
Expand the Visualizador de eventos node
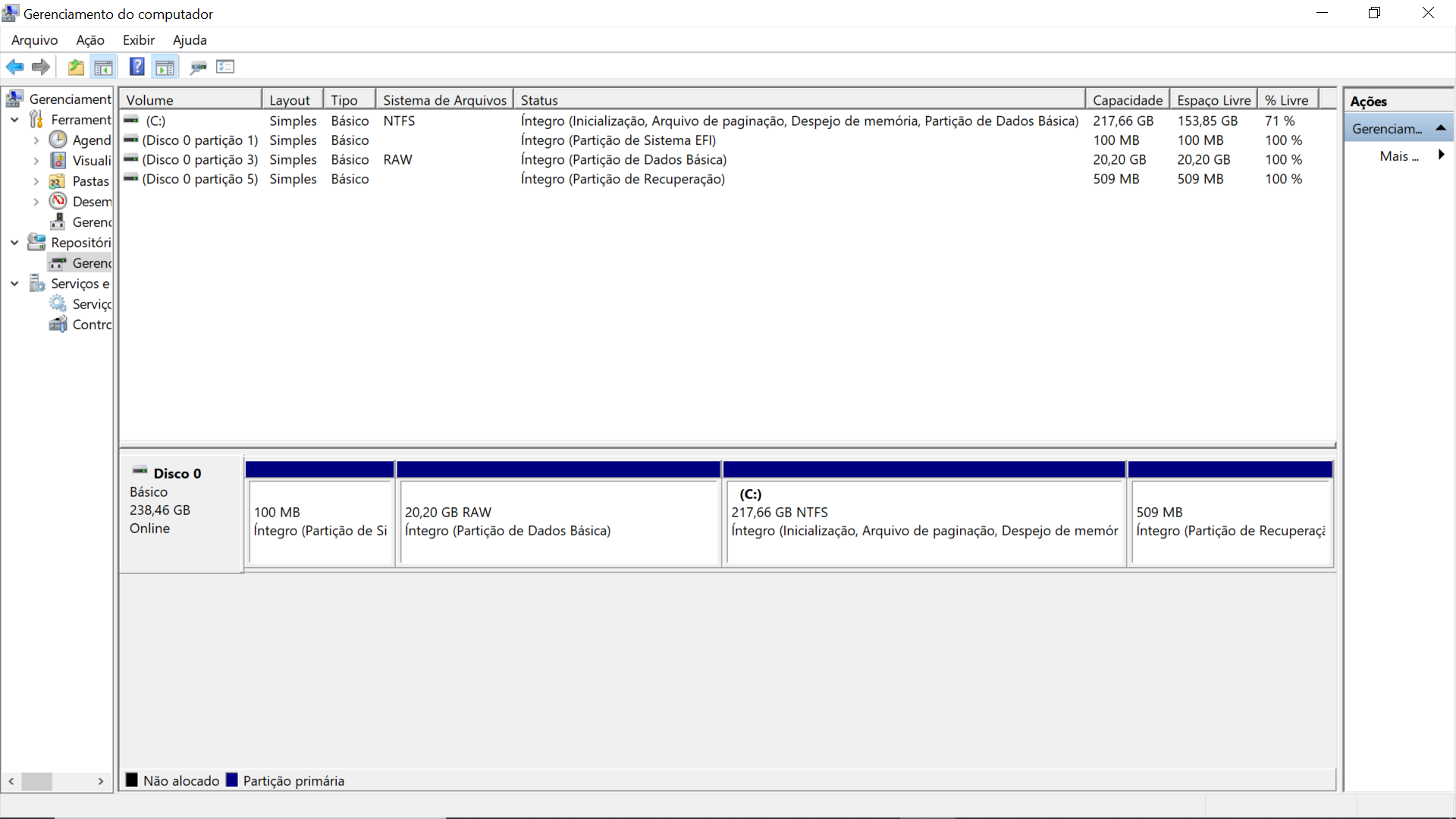coord(36,161)
